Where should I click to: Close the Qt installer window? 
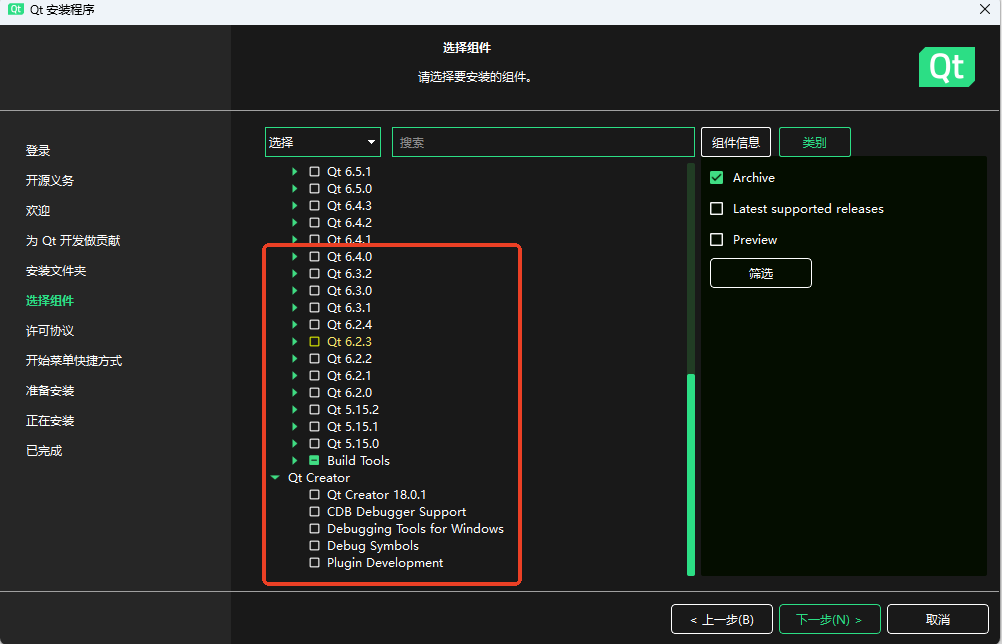click(x=985, y=9)
